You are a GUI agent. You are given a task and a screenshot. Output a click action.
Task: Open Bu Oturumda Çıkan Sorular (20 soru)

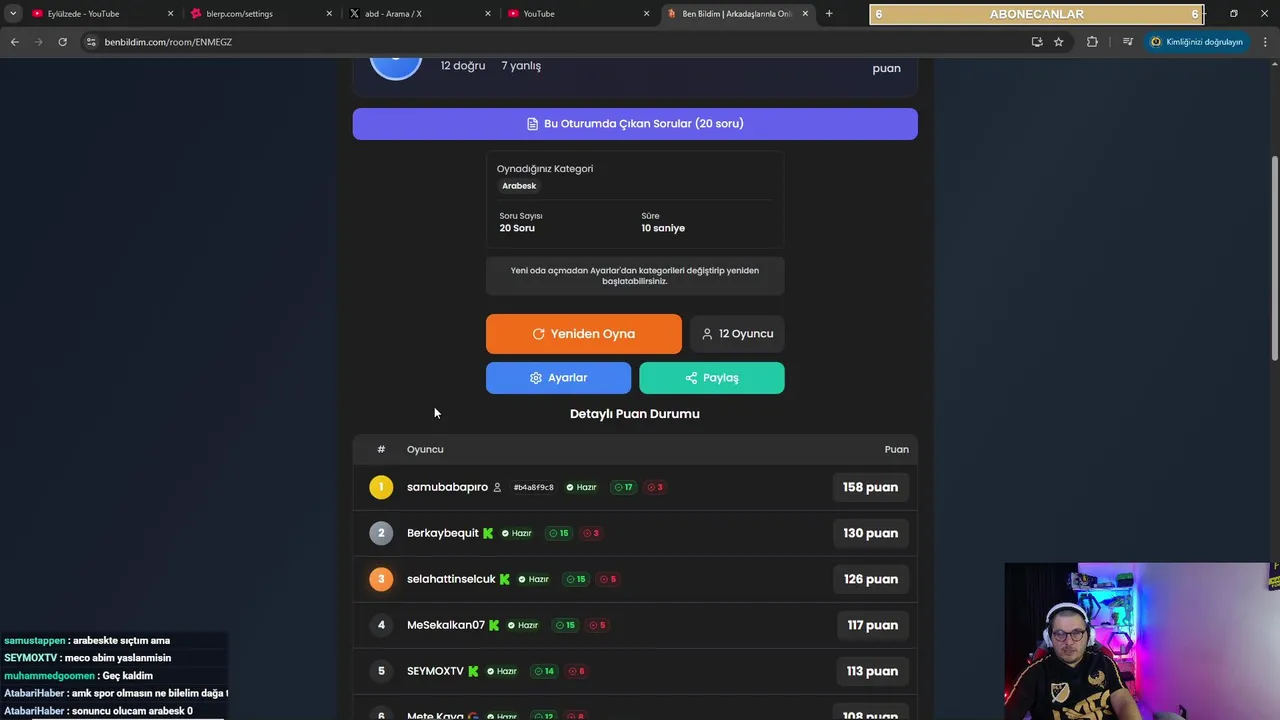click(635, 124)
